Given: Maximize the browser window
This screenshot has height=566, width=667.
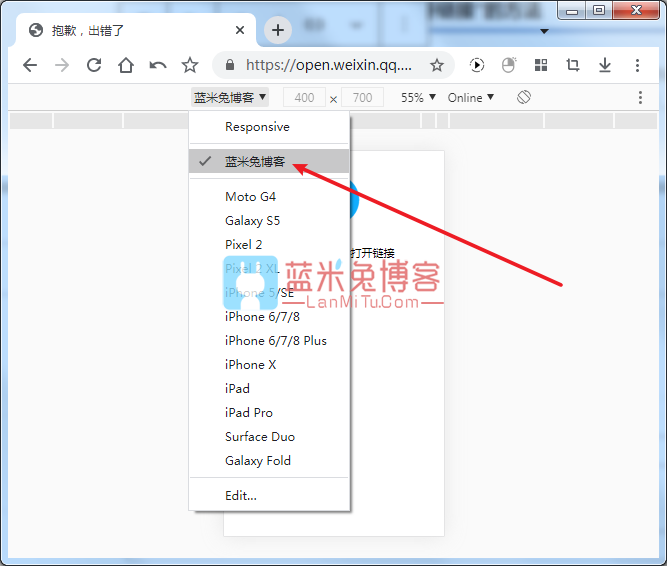Looking at the screenshot, I should point(599,11).
